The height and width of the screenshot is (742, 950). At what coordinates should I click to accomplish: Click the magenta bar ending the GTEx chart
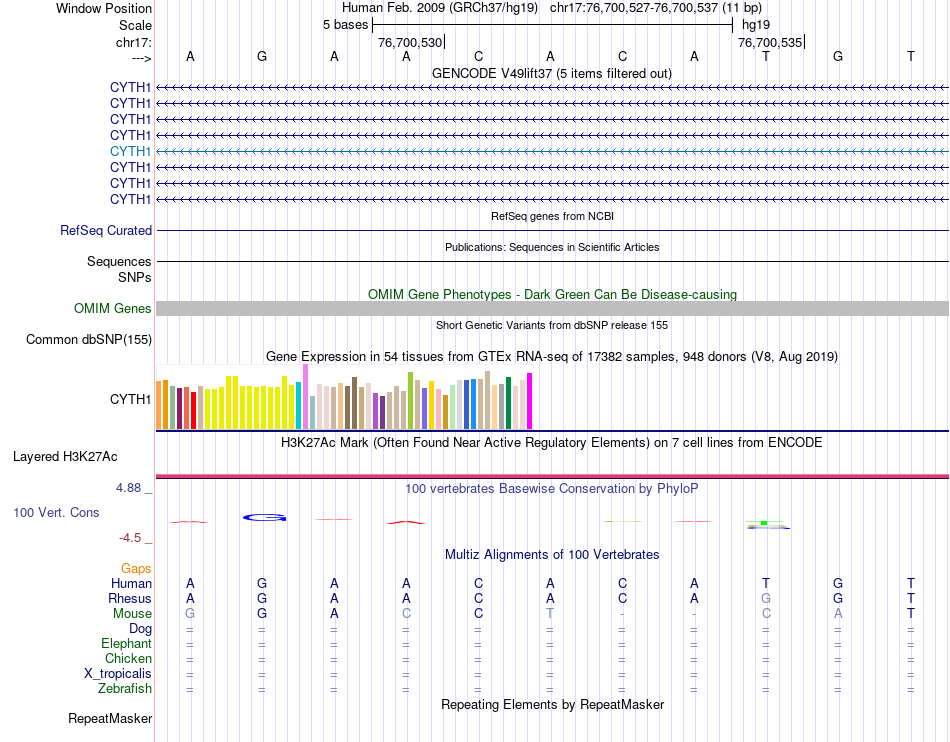click(x=530, y=401)
